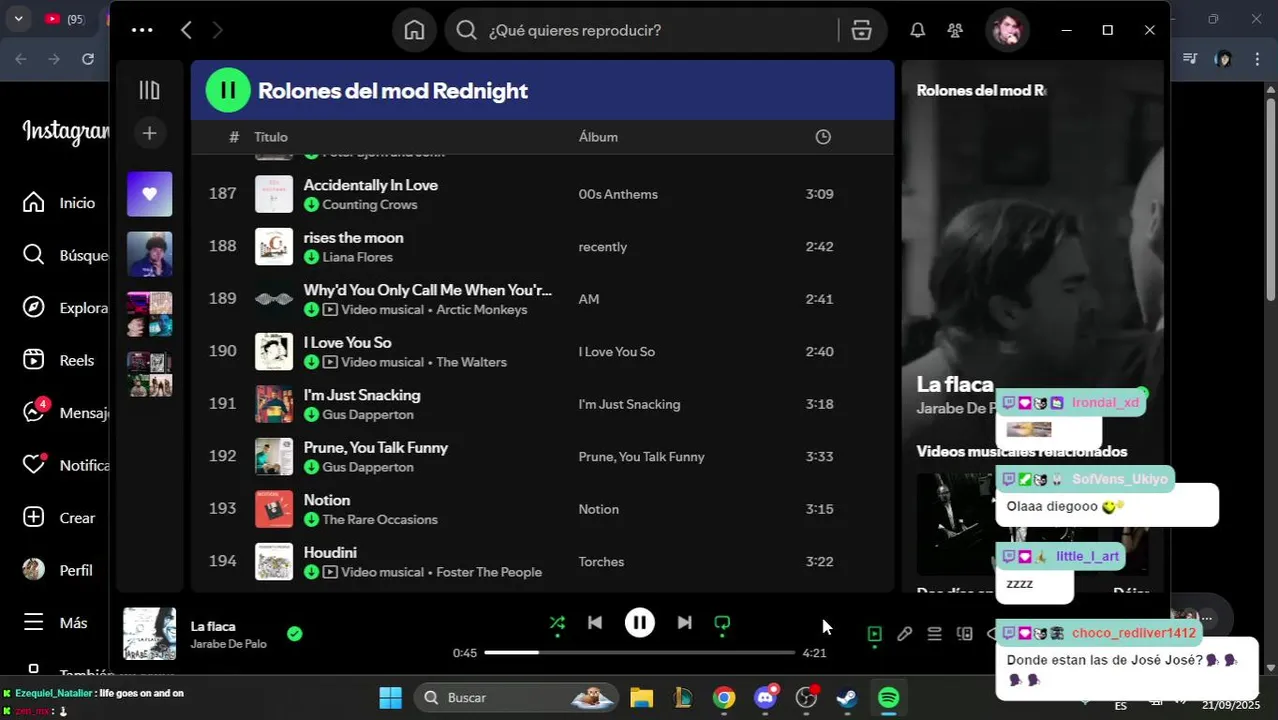Screen dimensions: 1278x720
Task: Toggle the Now Playing view icon
Action: click(875, 633)
